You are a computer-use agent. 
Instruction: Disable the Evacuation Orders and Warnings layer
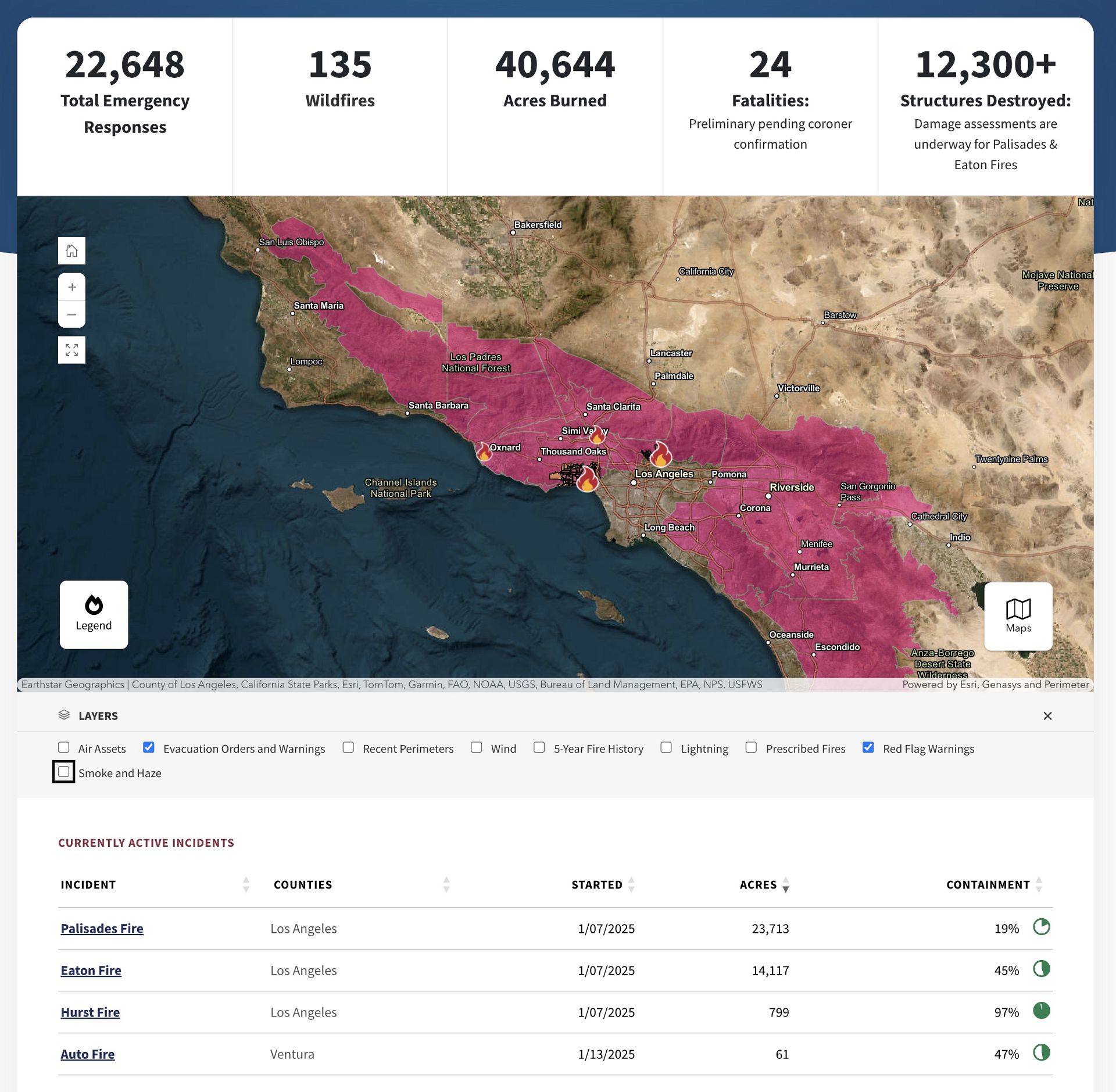(x=149, y=748)
